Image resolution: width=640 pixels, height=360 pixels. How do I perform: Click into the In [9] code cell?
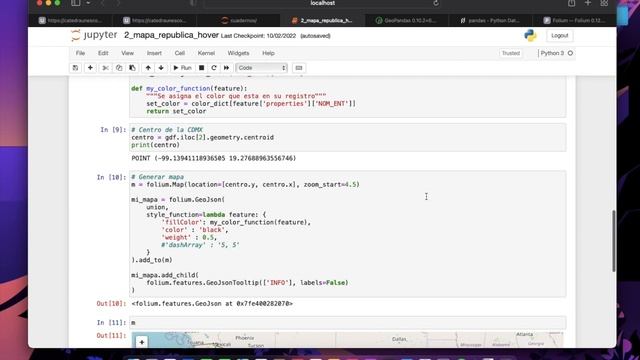coord(348,138)
